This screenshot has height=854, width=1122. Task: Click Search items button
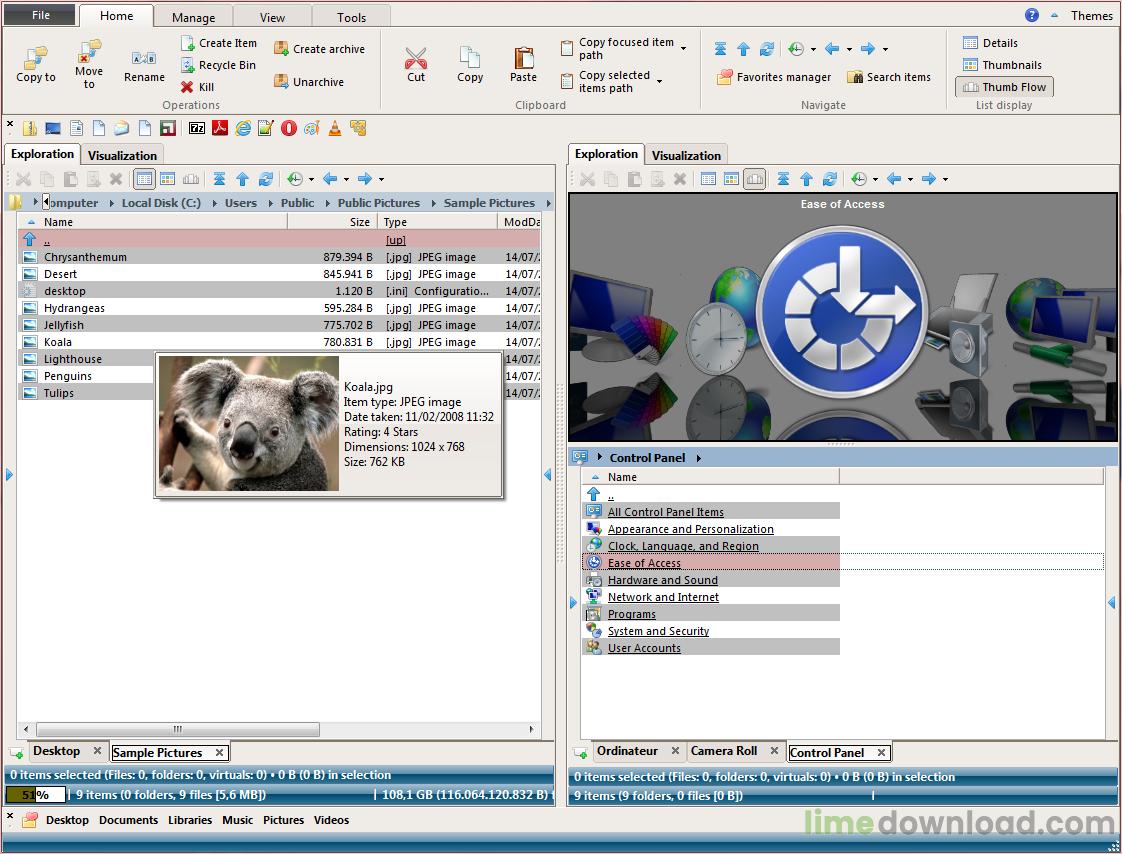click(x=888, y=77)
